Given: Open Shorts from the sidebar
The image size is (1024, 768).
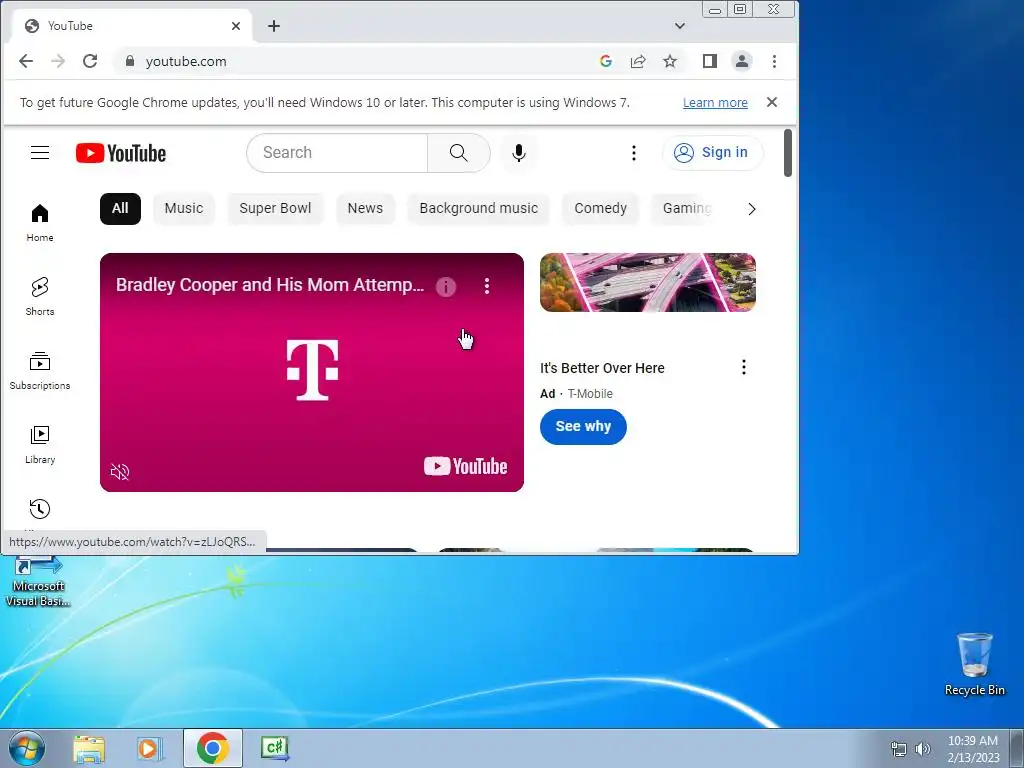Looking at the screenshot, I should pos(40,296).
